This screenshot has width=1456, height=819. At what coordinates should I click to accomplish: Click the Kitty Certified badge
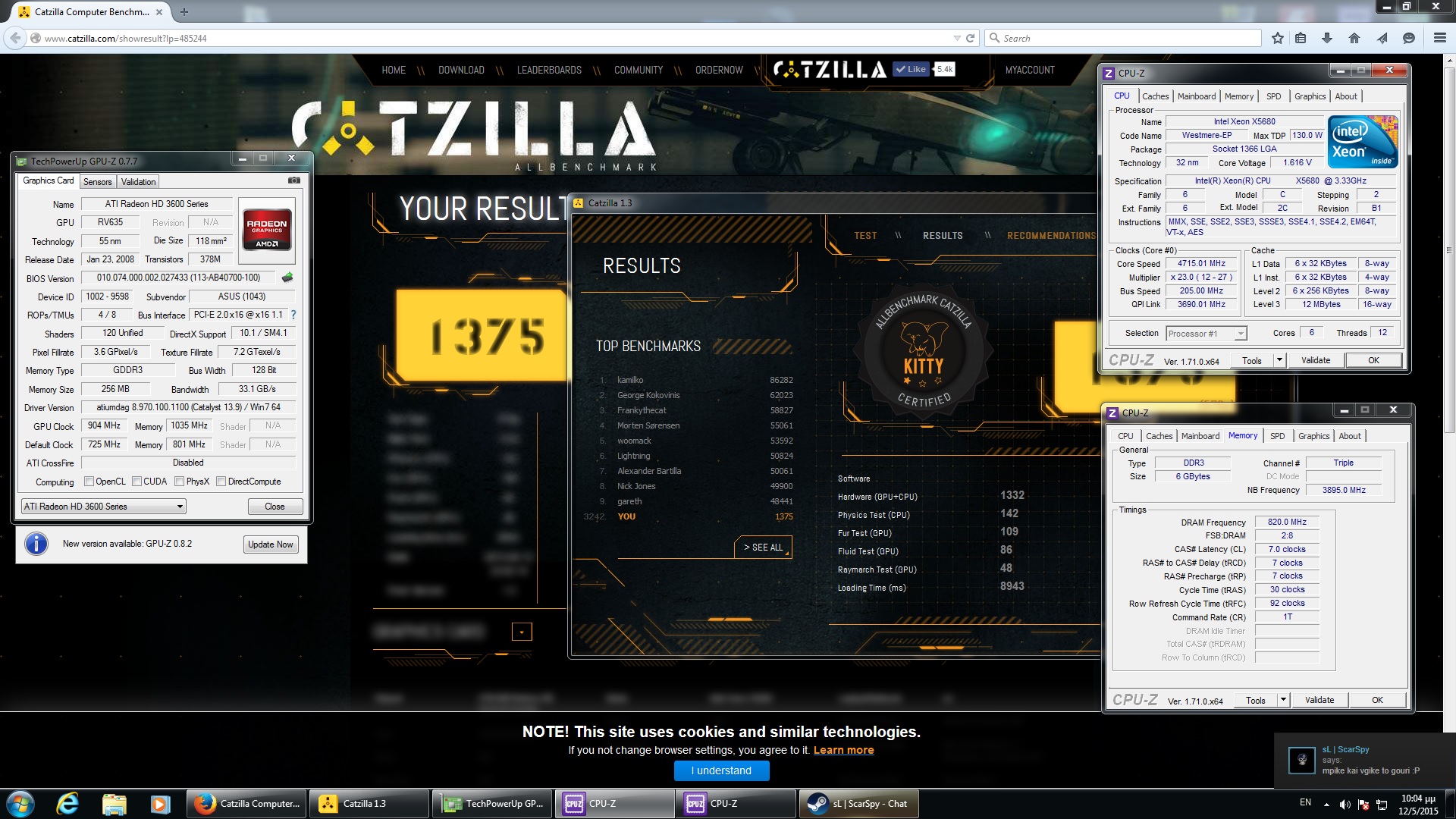tap(923, 350)
